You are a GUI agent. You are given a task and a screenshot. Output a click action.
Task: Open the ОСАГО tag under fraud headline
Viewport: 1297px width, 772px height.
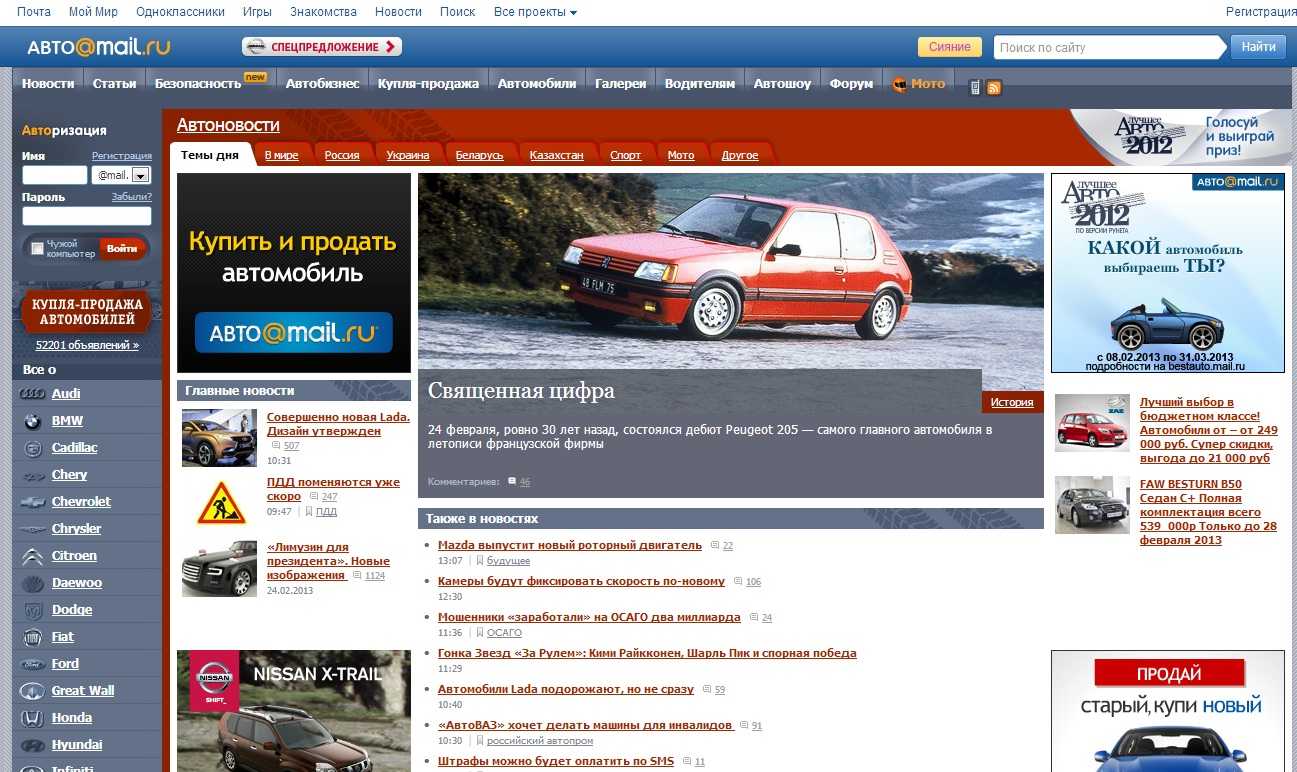[504, 633]
